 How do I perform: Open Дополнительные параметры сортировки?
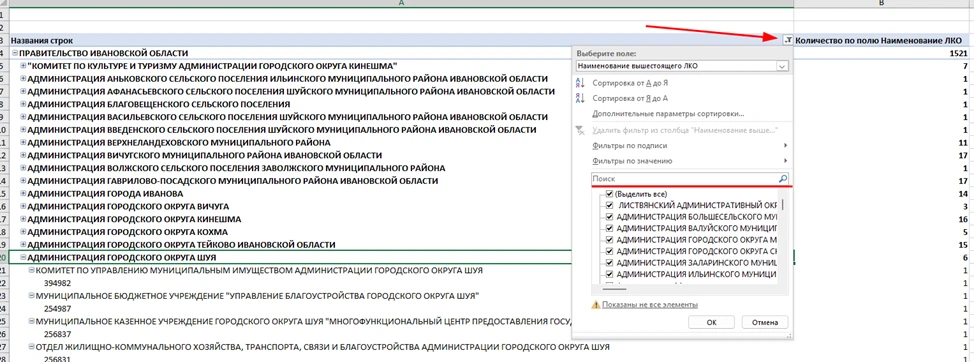click(668, 114)
